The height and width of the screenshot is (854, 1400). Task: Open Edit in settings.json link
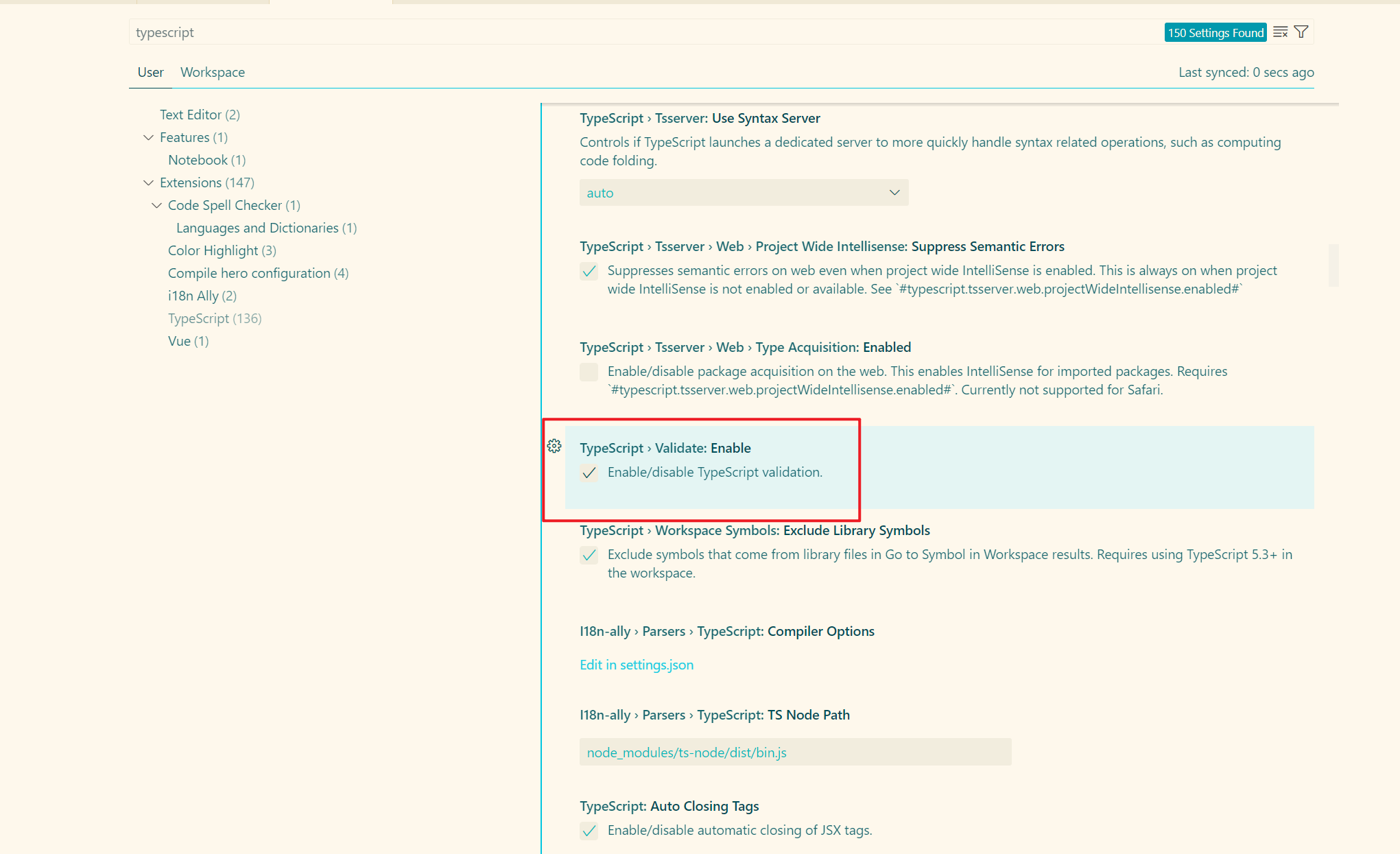click(636, 665)
